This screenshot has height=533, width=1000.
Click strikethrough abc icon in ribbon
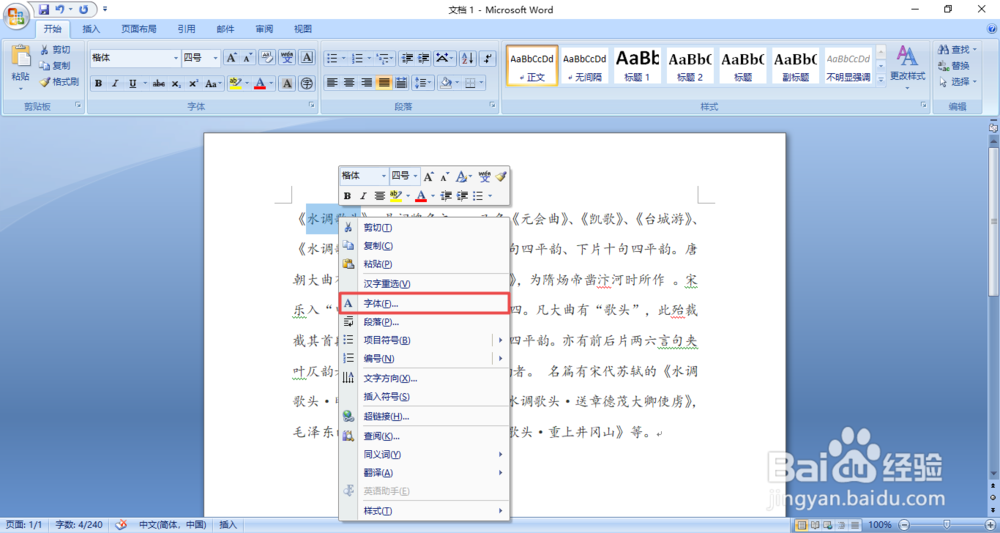click(x=159, y=84)
